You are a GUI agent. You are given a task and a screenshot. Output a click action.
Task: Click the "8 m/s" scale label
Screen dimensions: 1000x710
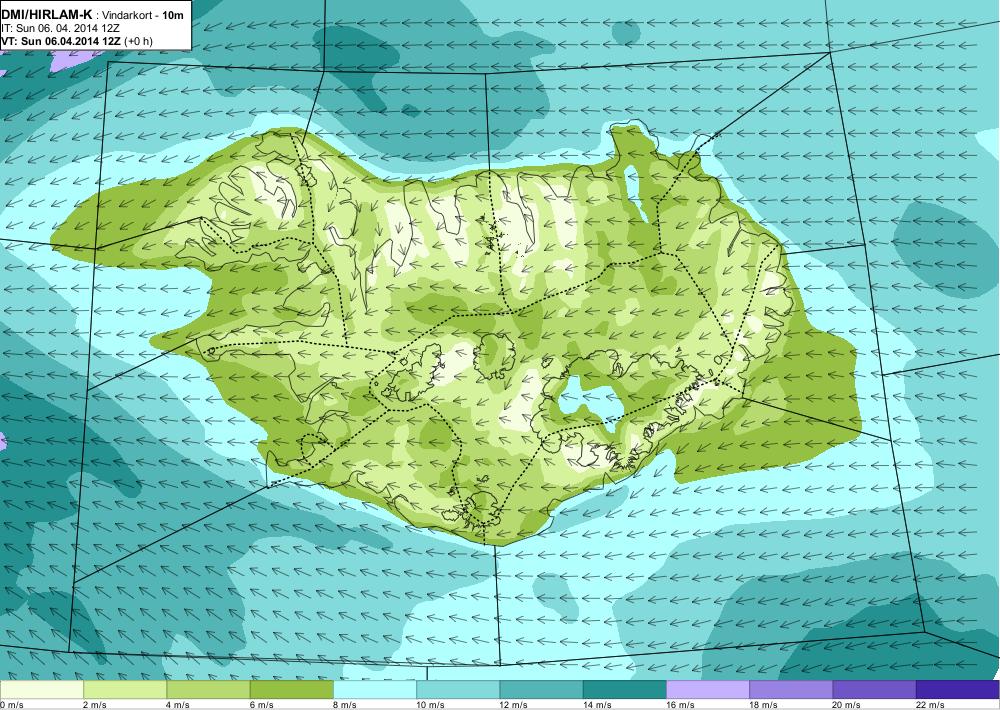tap(344, 705)
